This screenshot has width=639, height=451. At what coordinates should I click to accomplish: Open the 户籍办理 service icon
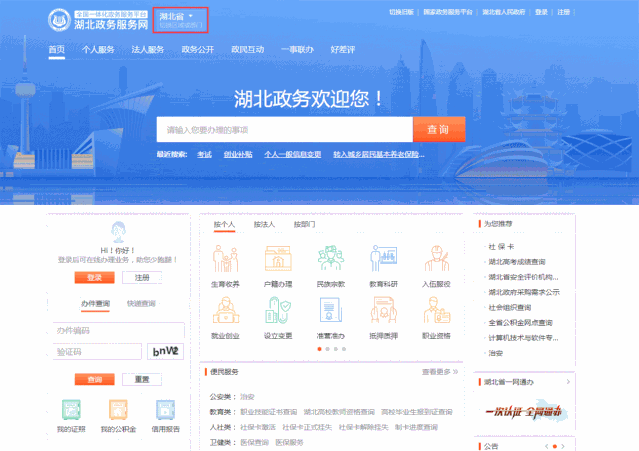pyautogui.click(x=278, y=260)
